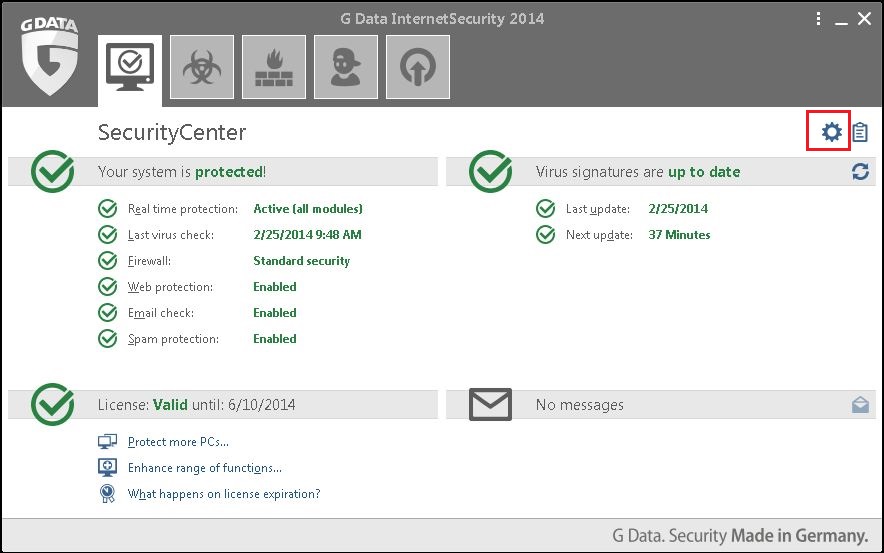
Task: Click License: Valid until 6/10/2014 header
Action: [x=196, y=405]
